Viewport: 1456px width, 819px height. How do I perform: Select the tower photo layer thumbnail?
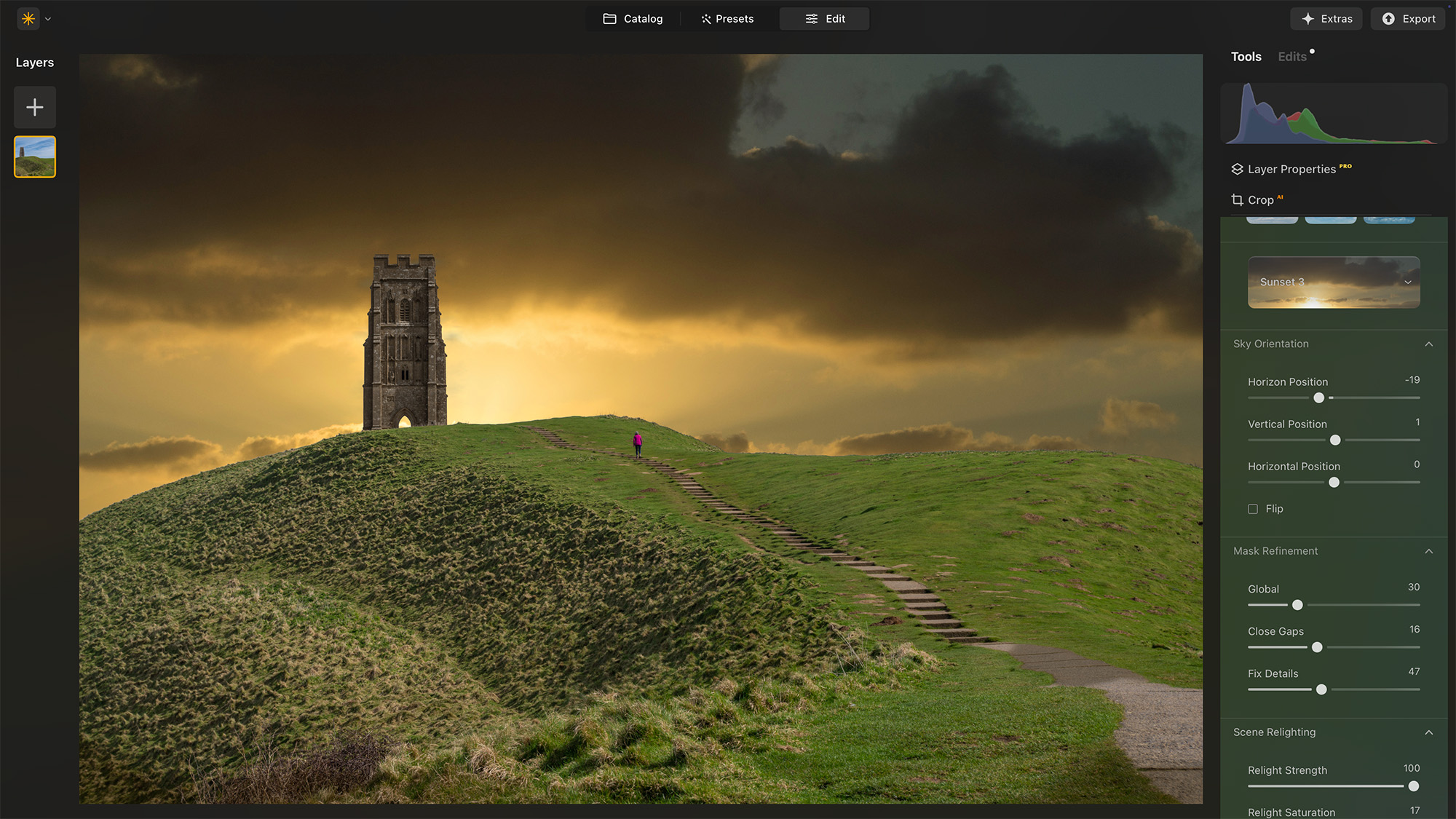(x=35, y=157)
